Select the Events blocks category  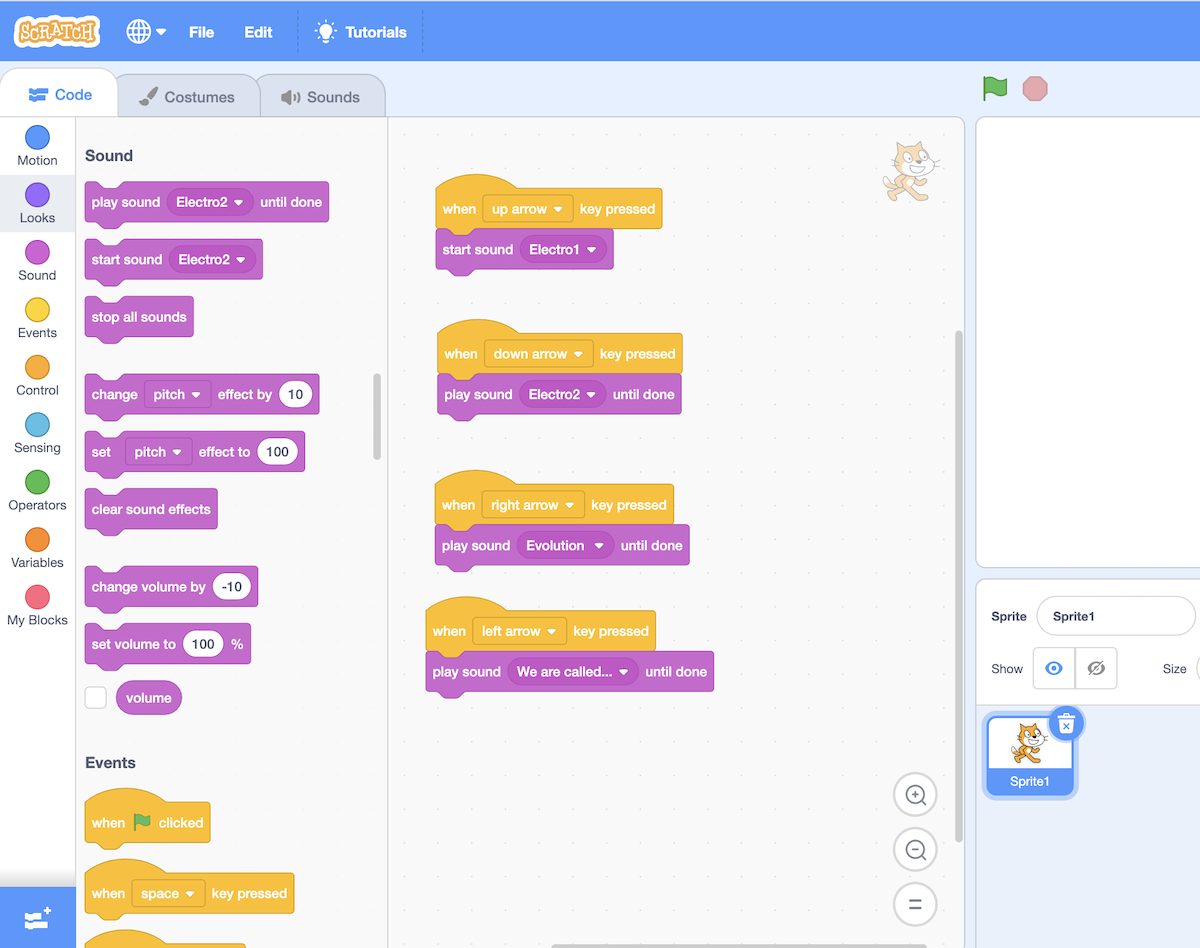tap(37, 317)
